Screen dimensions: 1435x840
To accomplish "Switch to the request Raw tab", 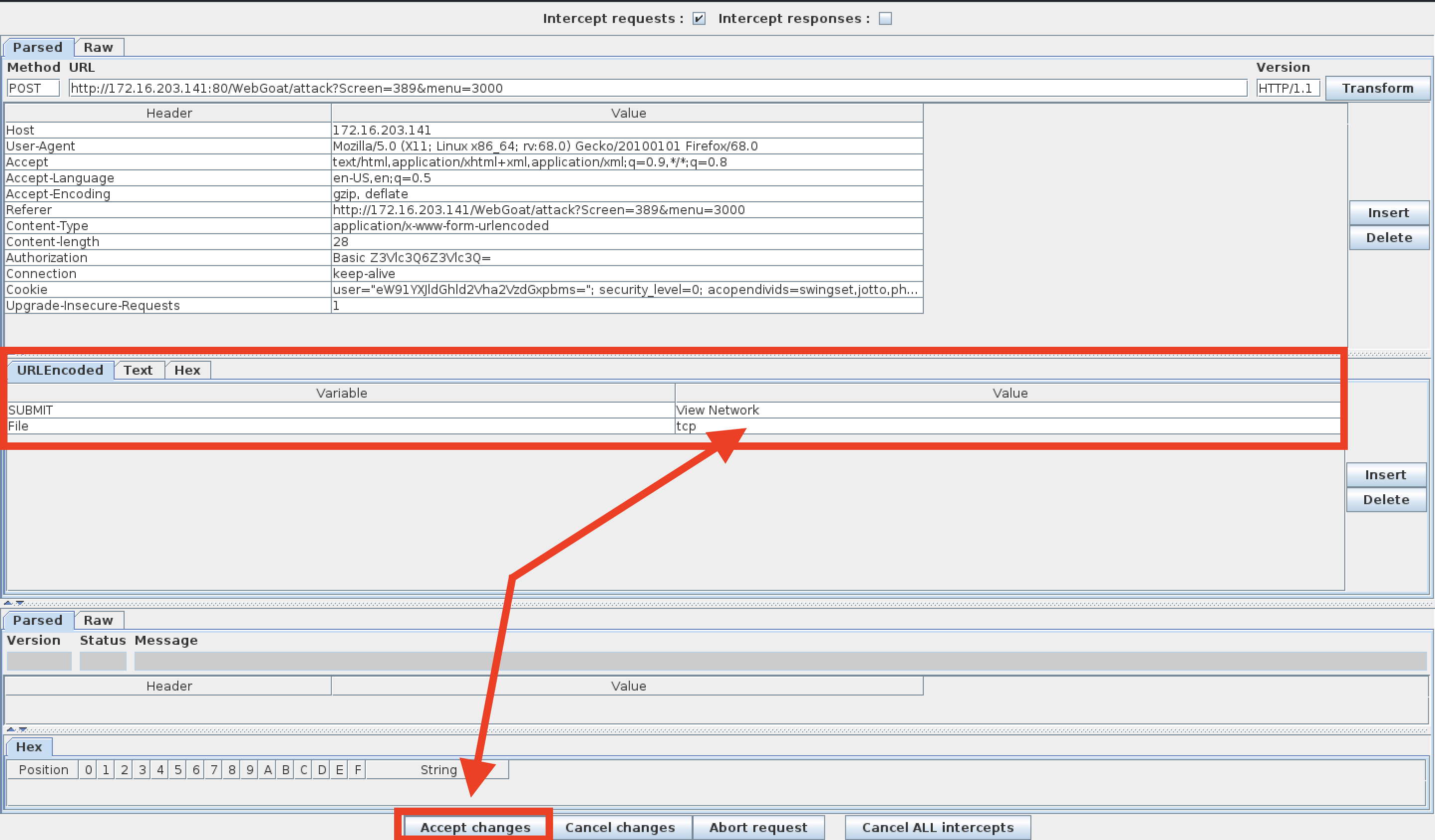I will 98,47.
